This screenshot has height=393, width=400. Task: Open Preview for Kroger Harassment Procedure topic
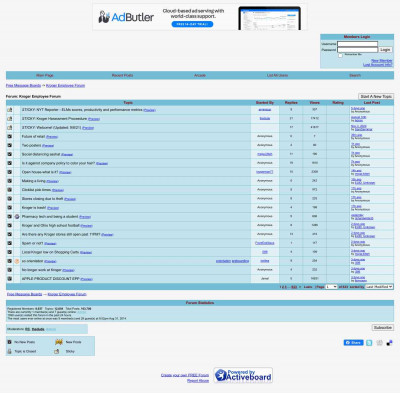(x=94, y=119)
